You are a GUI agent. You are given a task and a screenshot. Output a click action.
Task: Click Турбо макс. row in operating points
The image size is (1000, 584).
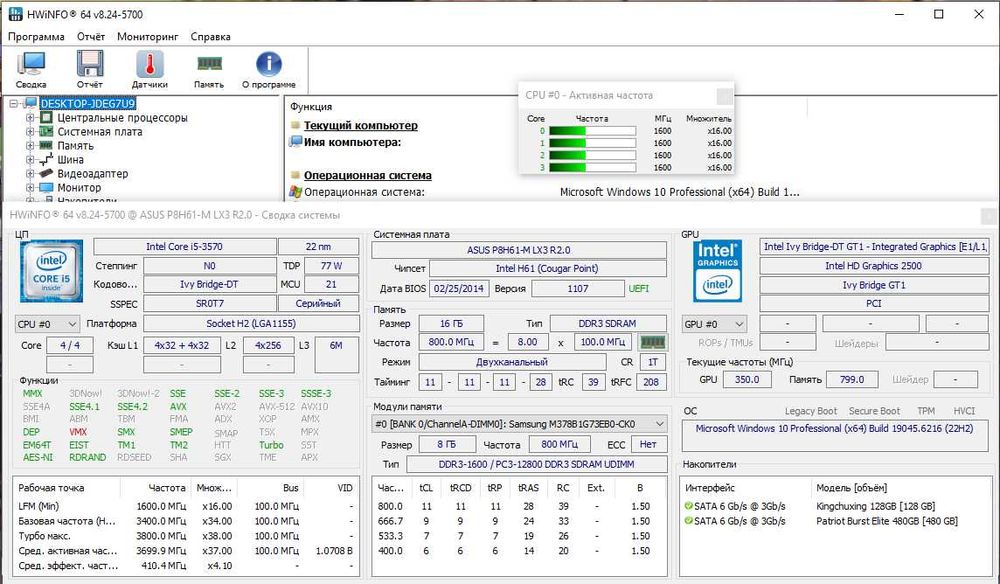click(x=186, y=536)
